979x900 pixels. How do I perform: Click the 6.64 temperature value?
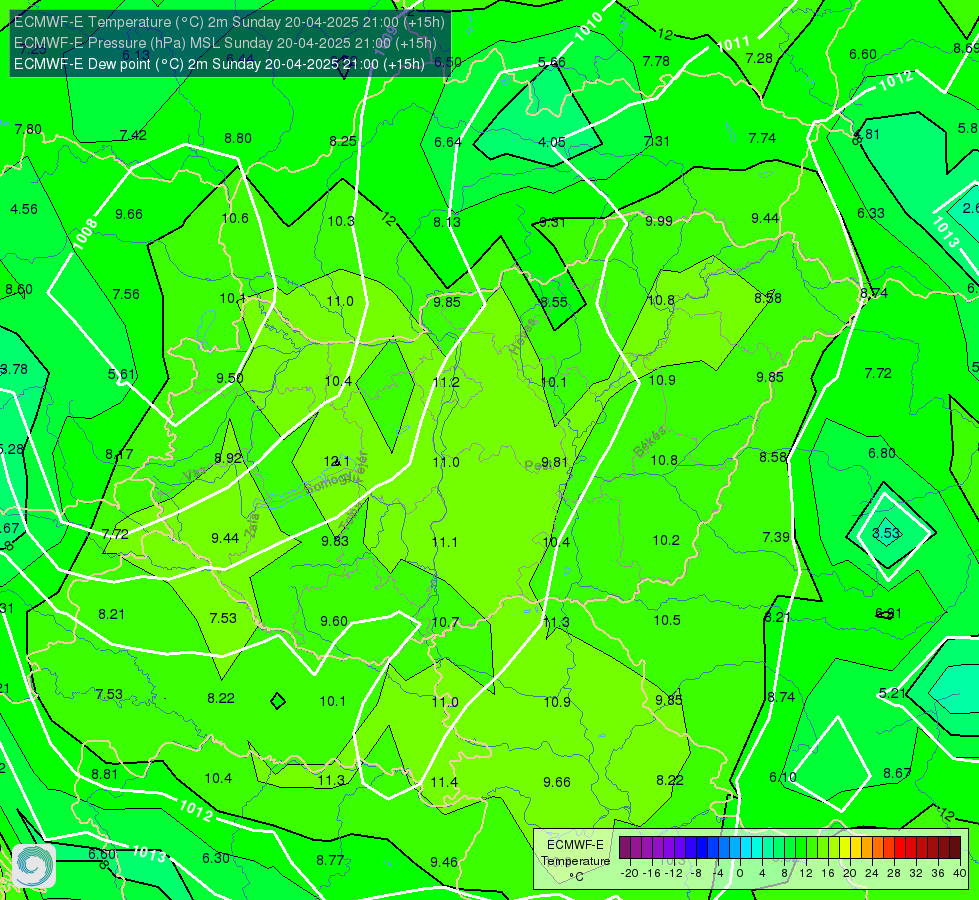[x=448, y=142]
